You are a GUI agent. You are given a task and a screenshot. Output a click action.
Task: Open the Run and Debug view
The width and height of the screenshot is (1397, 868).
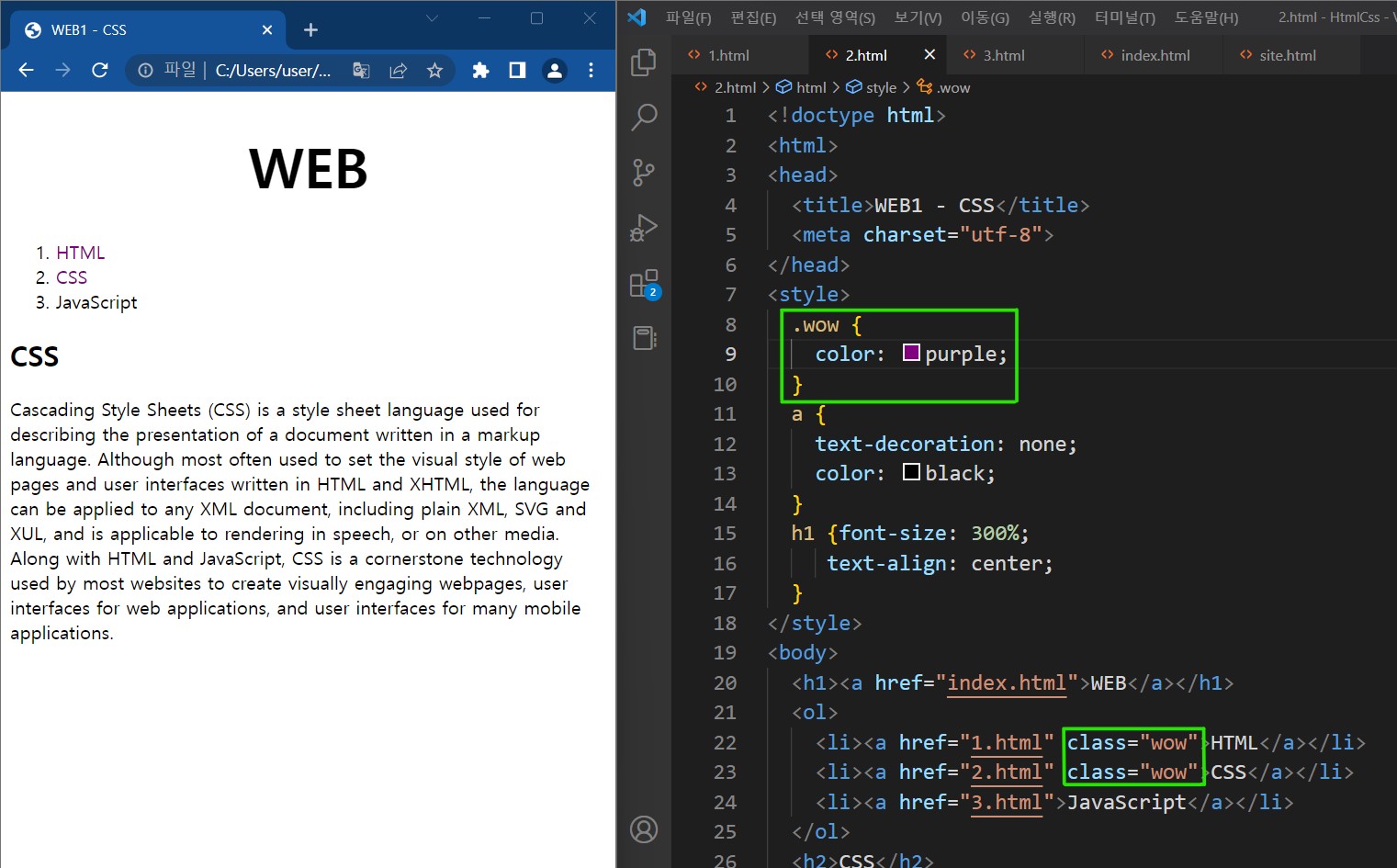pos(644,227)
